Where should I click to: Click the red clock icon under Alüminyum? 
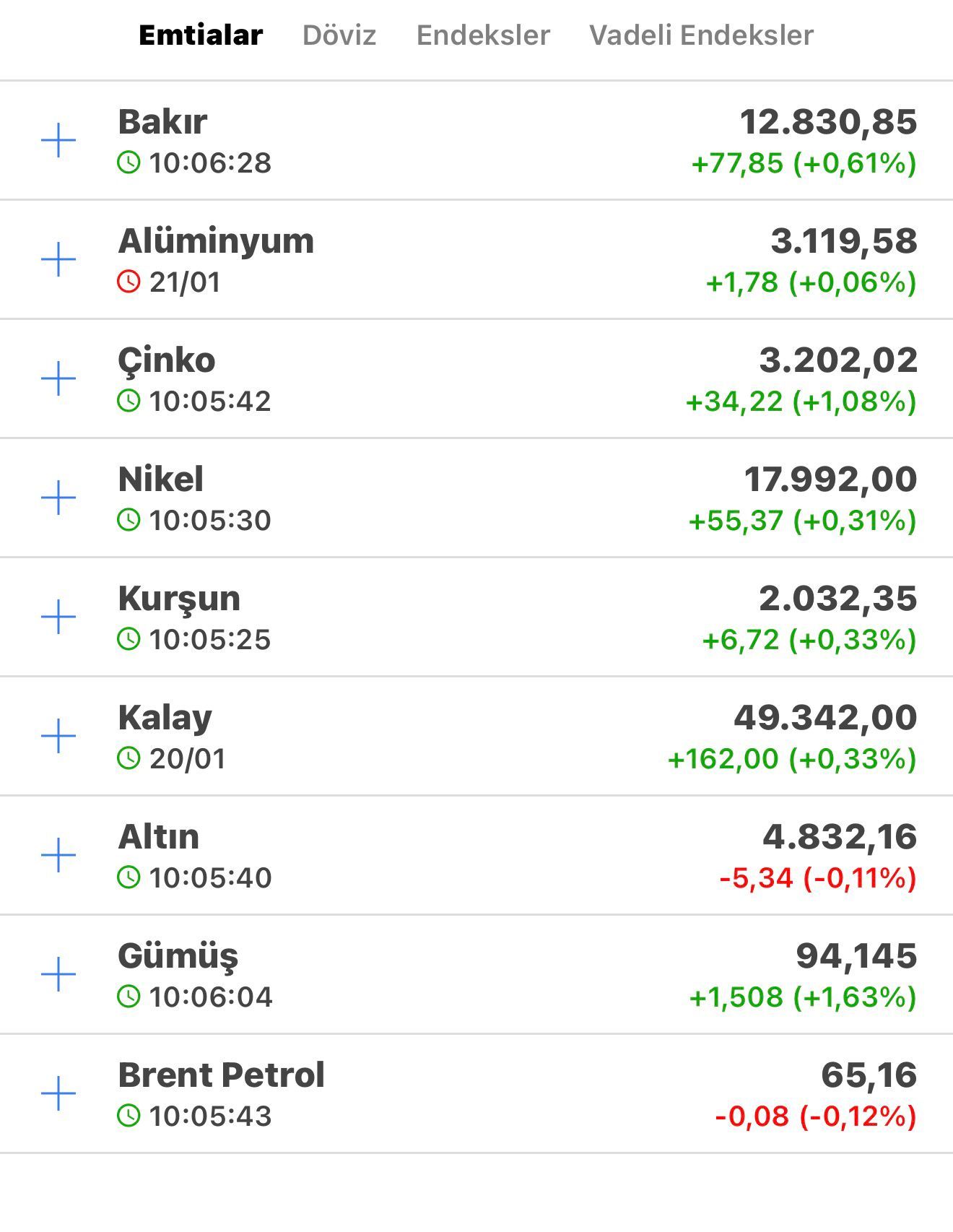[x=129, y=282]
